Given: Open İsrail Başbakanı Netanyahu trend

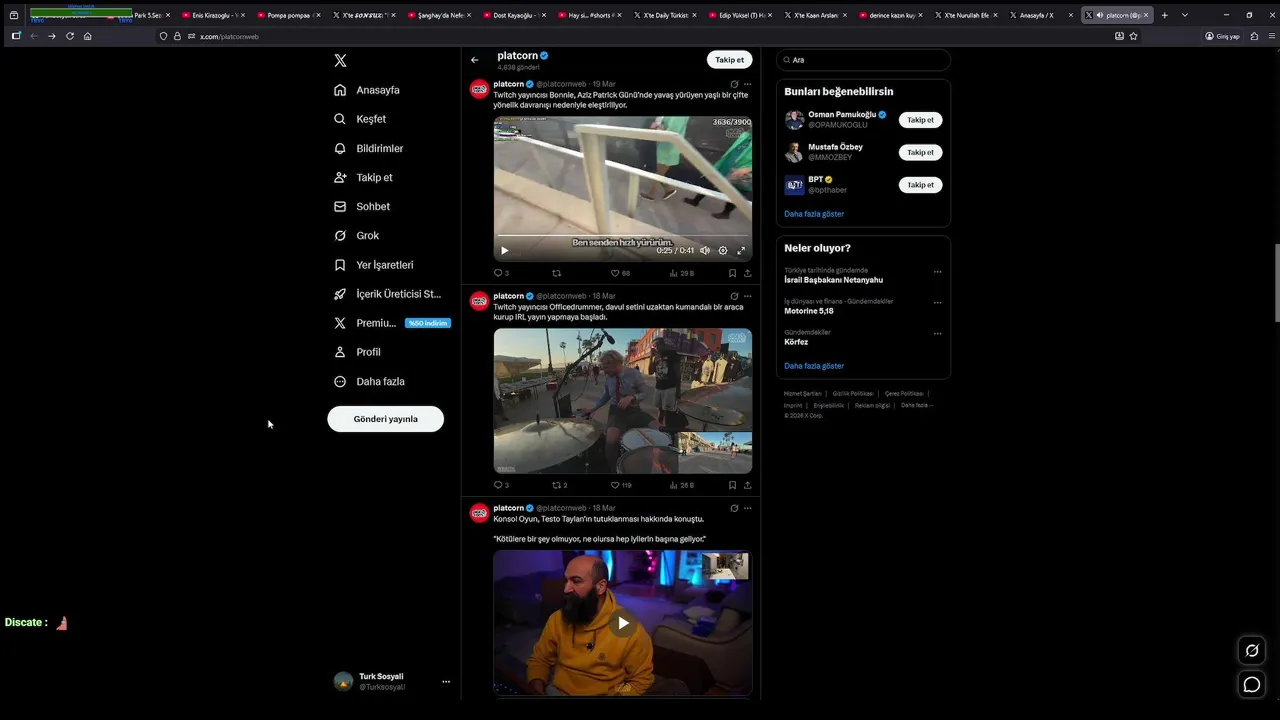Looking at the screenshot, I should tap(833, 280).
